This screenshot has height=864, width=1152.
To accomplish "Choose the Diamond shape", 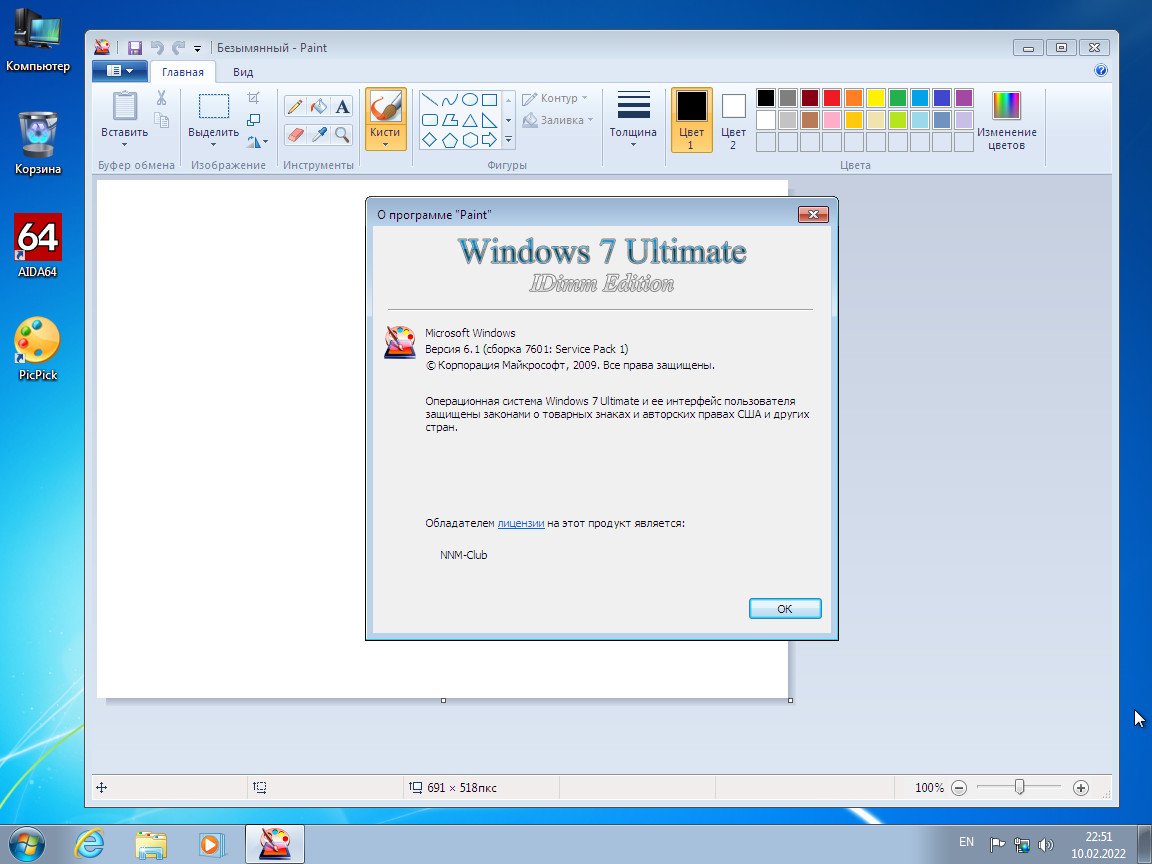I will (431, 140).
